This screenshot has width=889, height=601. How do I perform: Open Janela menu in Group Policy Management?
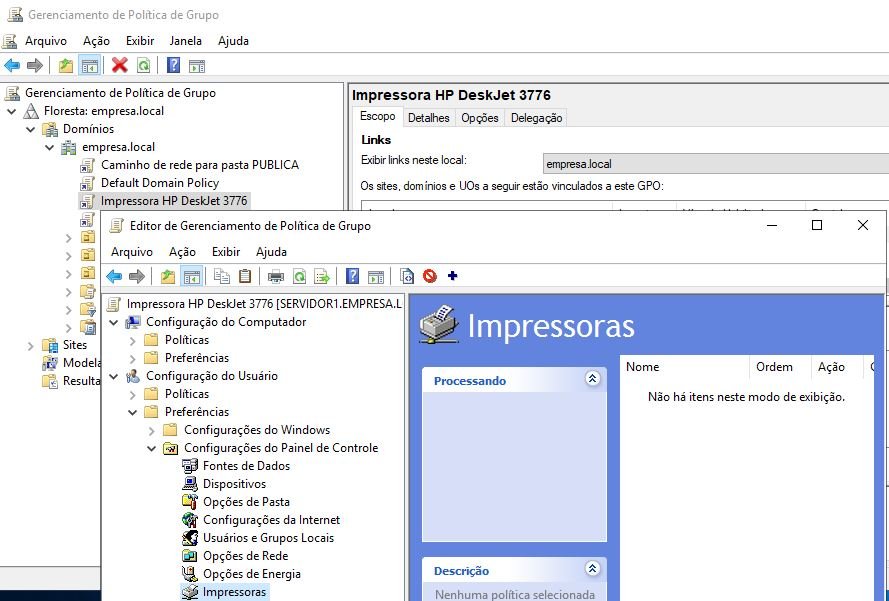click(x=185, y=41)
